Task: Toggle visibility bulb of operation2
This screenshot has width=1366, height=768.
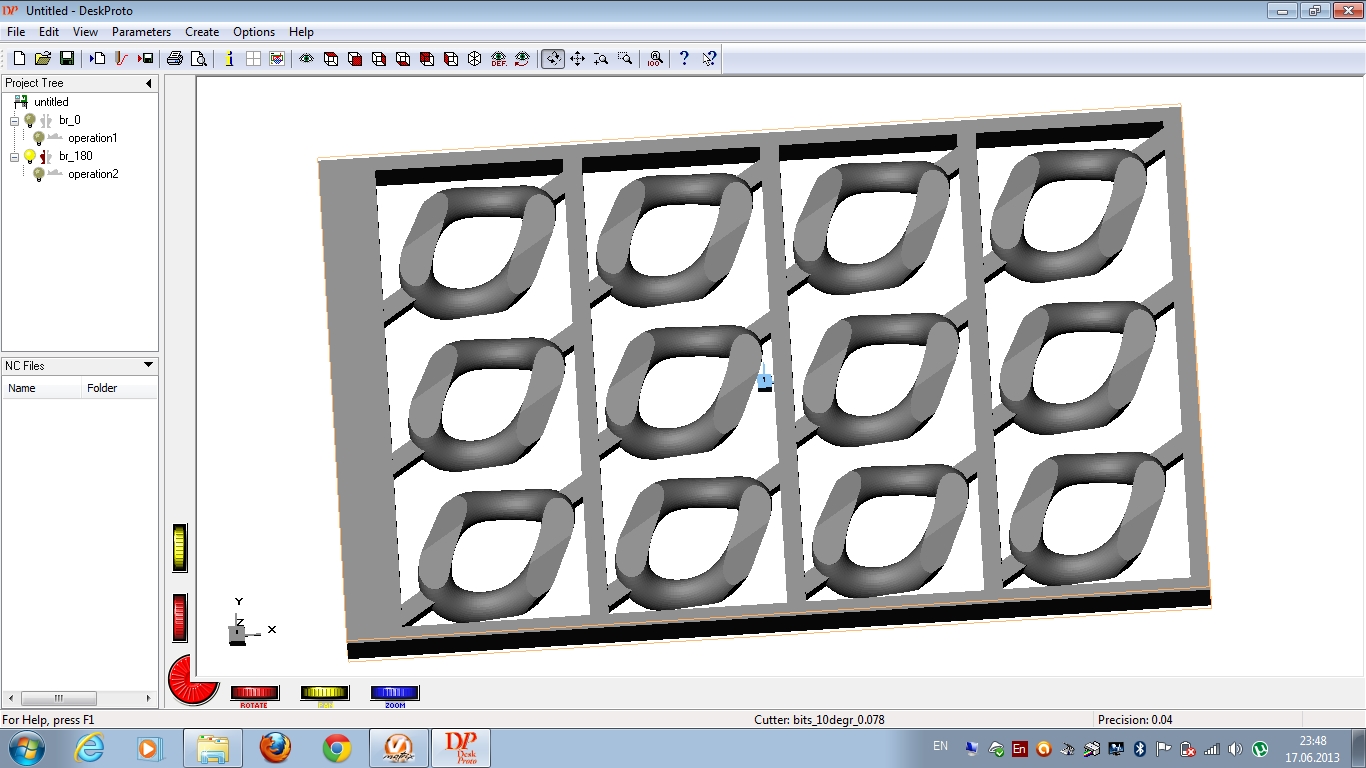Action: [x=38, y=174]
